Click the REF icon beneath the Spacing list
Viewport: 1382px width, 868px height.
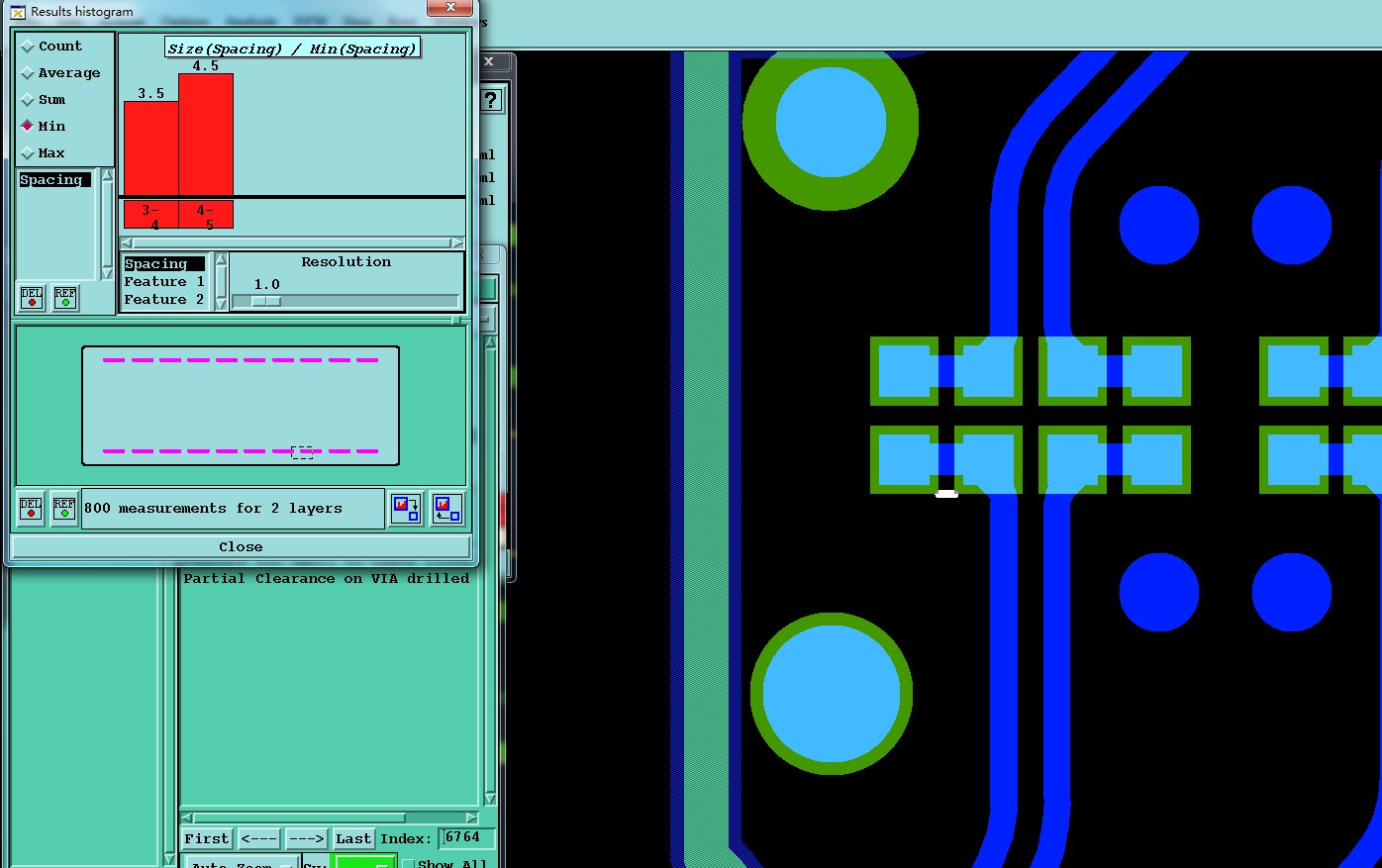click(65, 298)
